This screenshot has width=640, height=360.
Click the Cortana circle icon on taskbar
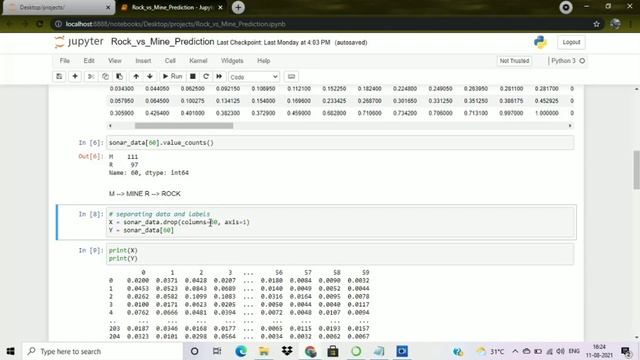pos(194,351)
